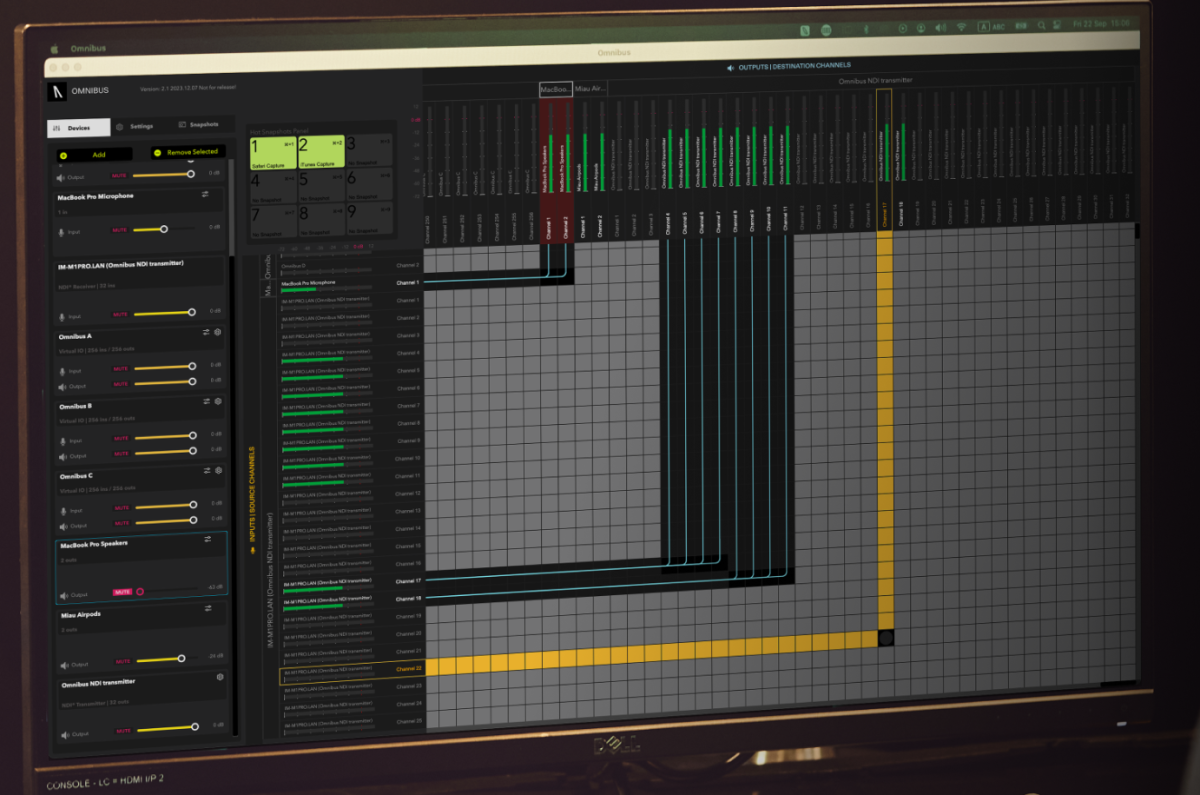Click the MacBook Pro Microphone input level slider
Screen dimensions: 1200x795
(164, 229)
